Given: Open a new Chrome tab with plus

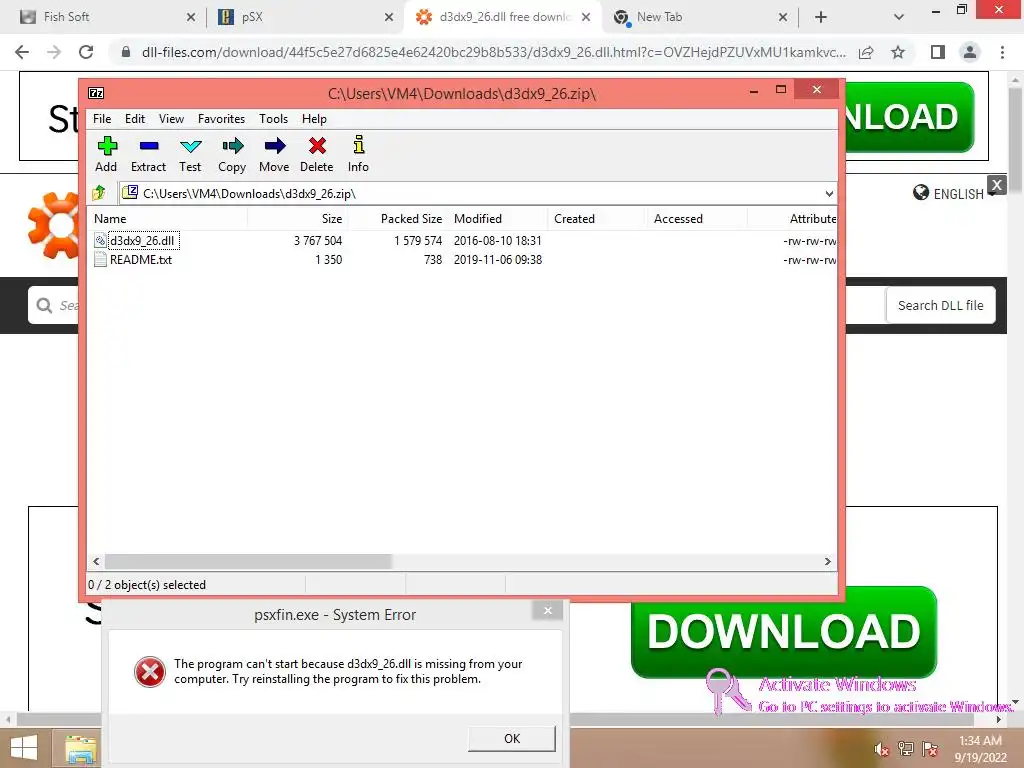Looking at the screenshot, I should point(821,17).
